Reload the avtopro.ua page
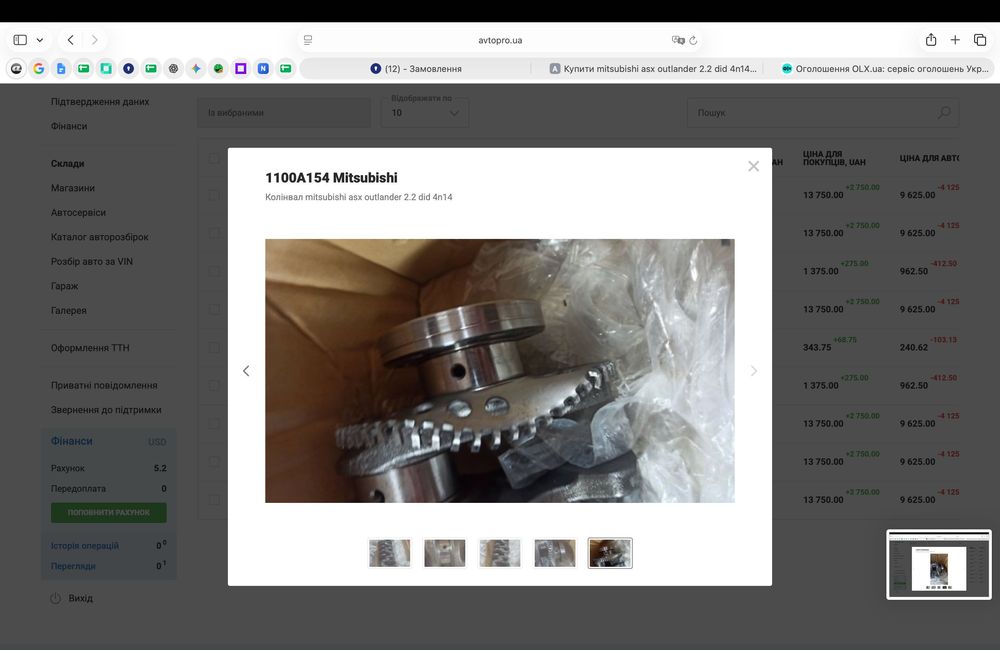This screenshot has height=650, width=1000. pyautogui.click(x=693, y=40)
